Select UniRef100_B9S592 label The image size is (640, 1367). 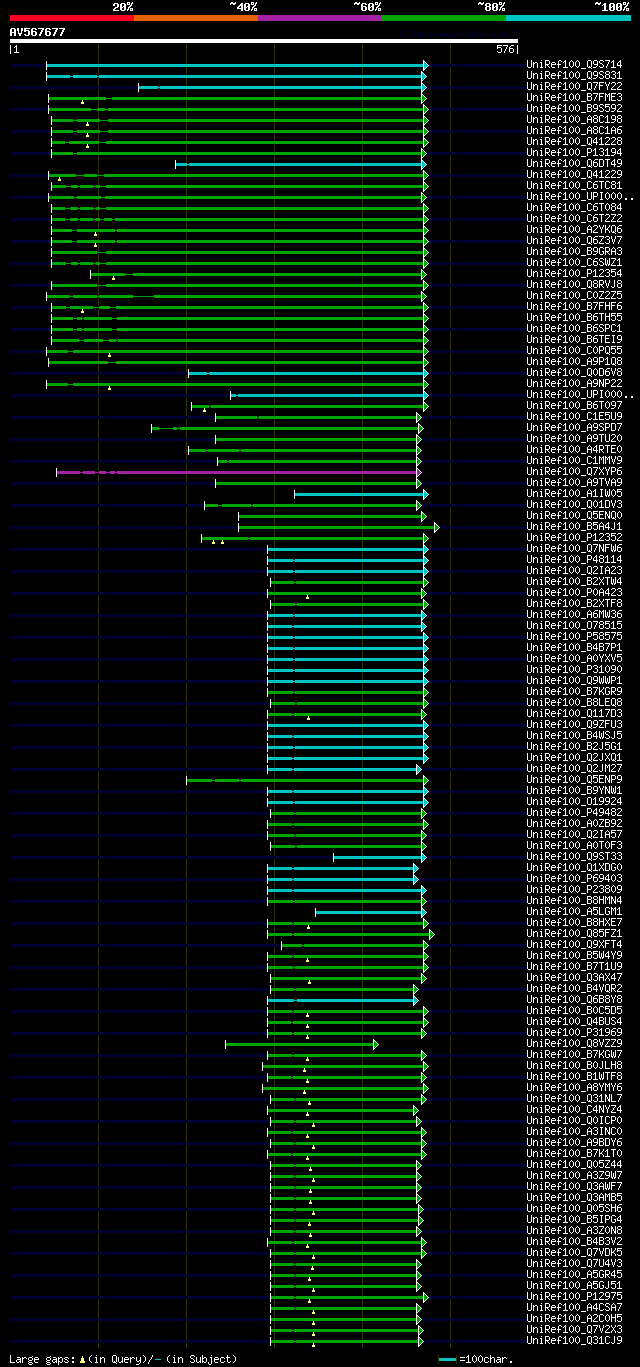click(573, 109)
